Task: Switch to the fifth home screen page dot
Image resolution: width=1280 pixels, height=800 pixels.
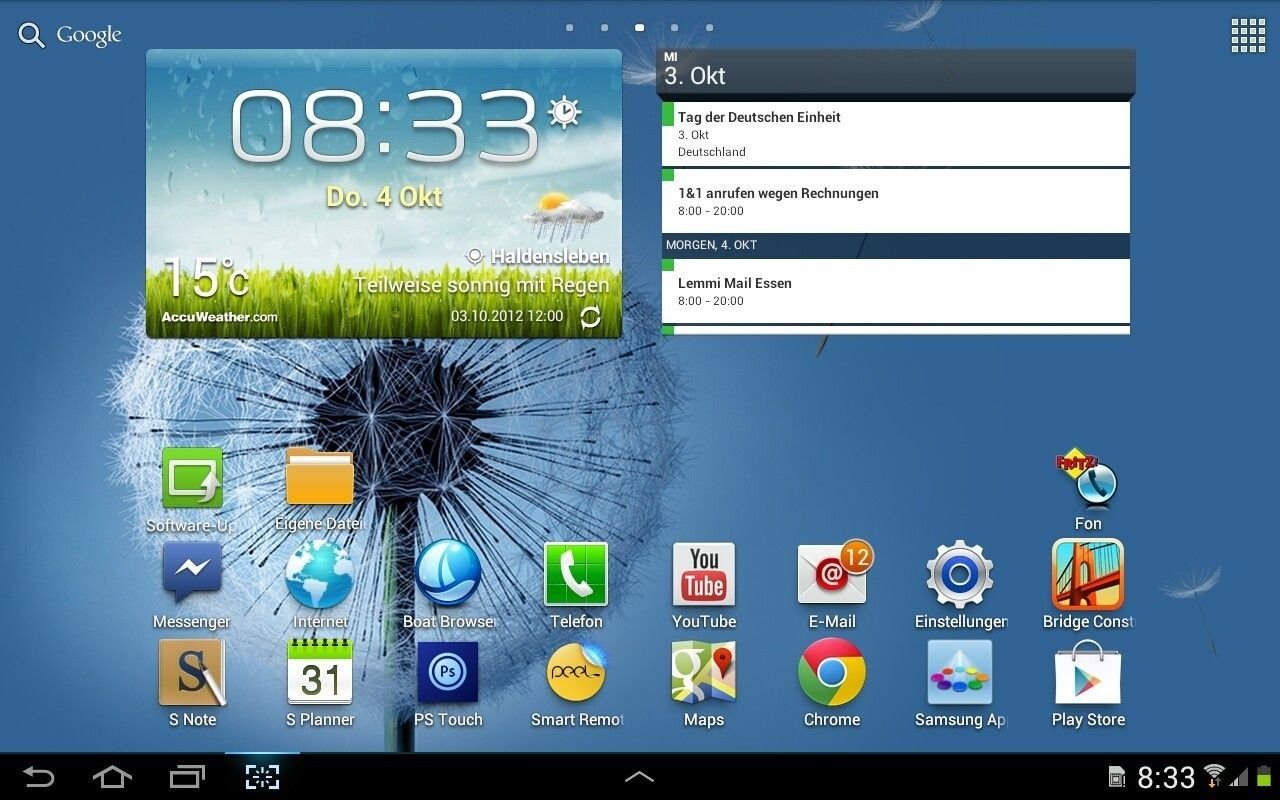Action: pyautogui.click(x=709, y=28)
